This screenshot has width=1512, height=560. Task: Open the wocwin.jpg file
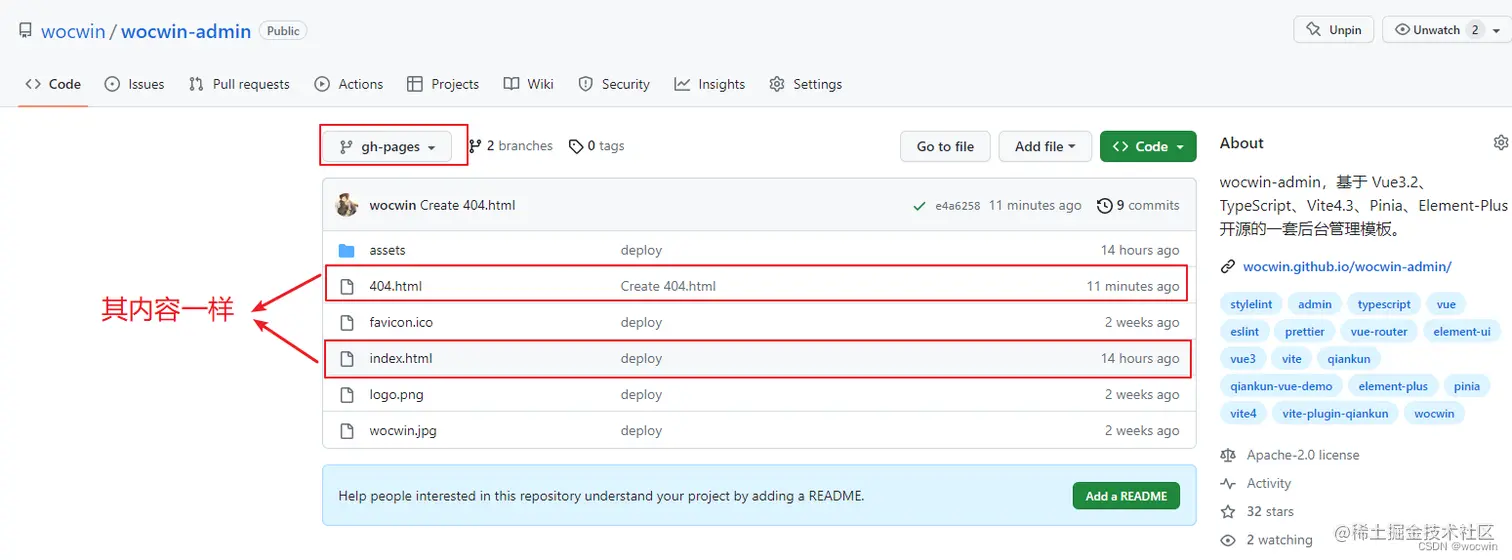coord(403,430)
